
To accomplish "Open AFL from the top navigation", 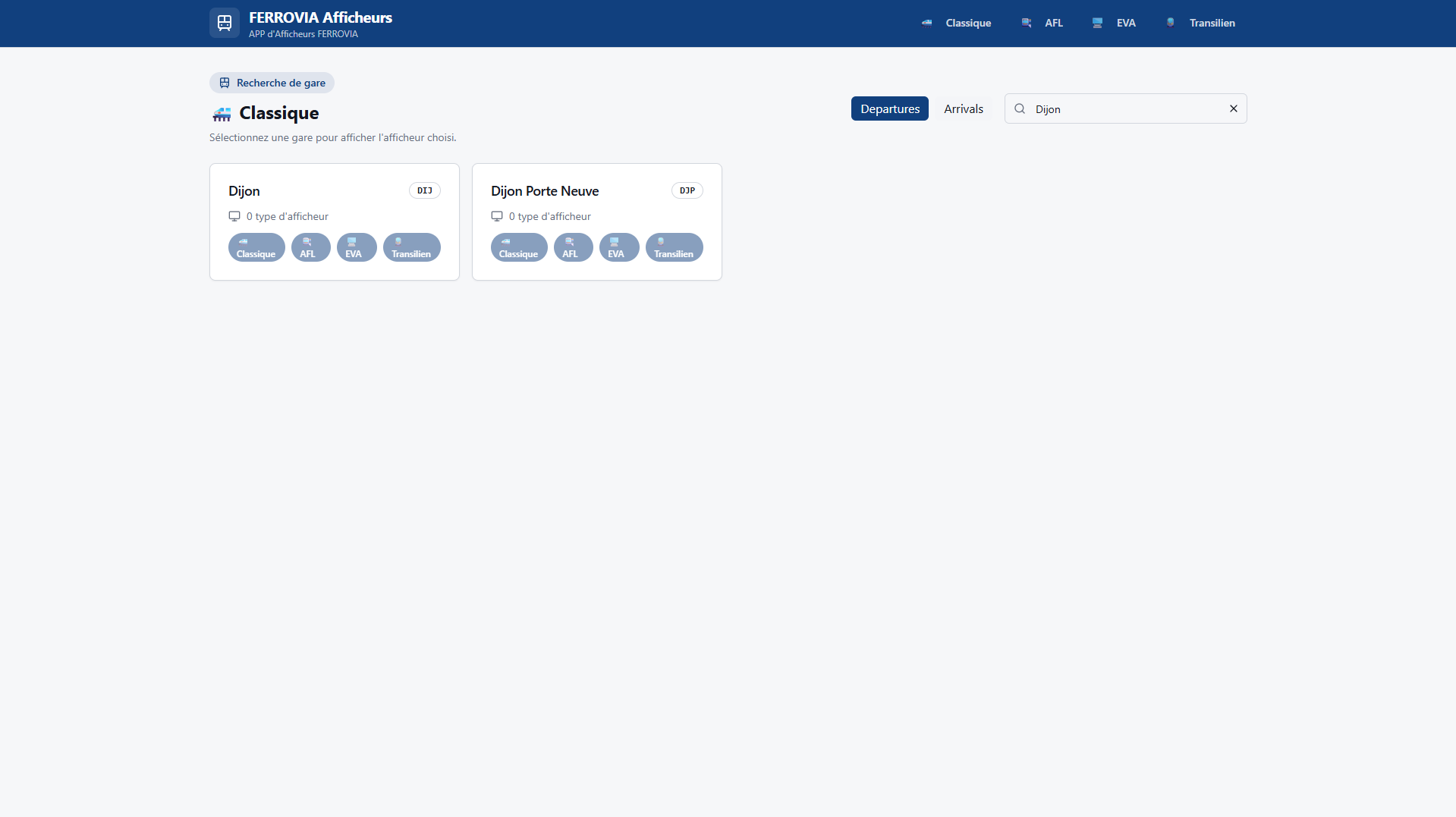I will pos(1042,23).
